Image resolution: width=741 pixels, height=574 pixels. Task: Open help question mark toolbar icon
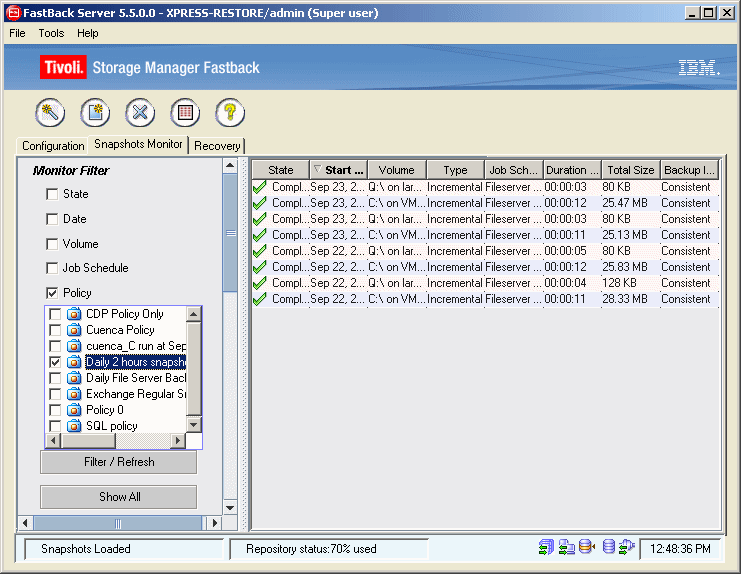[x=230, y=113]
